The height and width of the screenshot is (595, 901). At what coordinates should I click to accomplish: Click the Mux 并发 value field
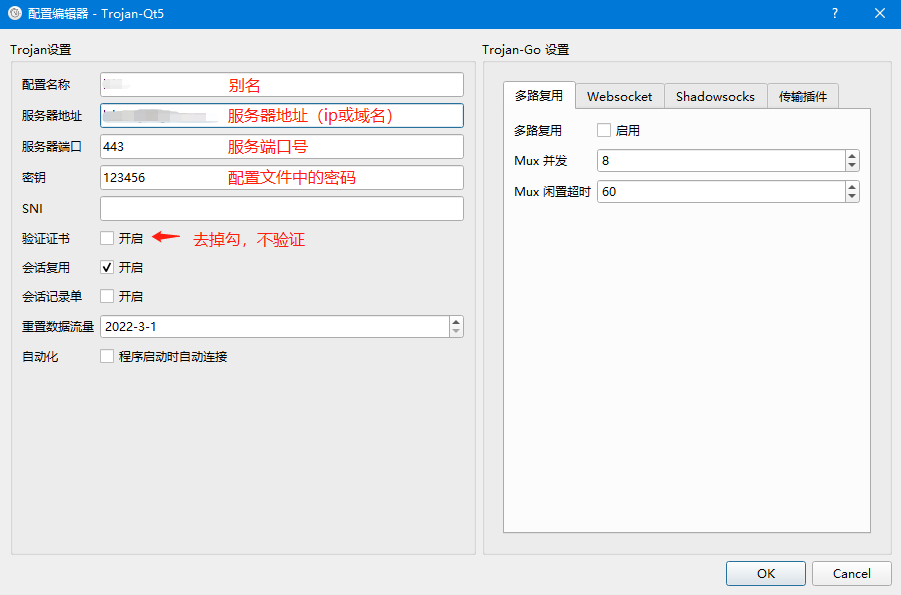tap(721, 160)
